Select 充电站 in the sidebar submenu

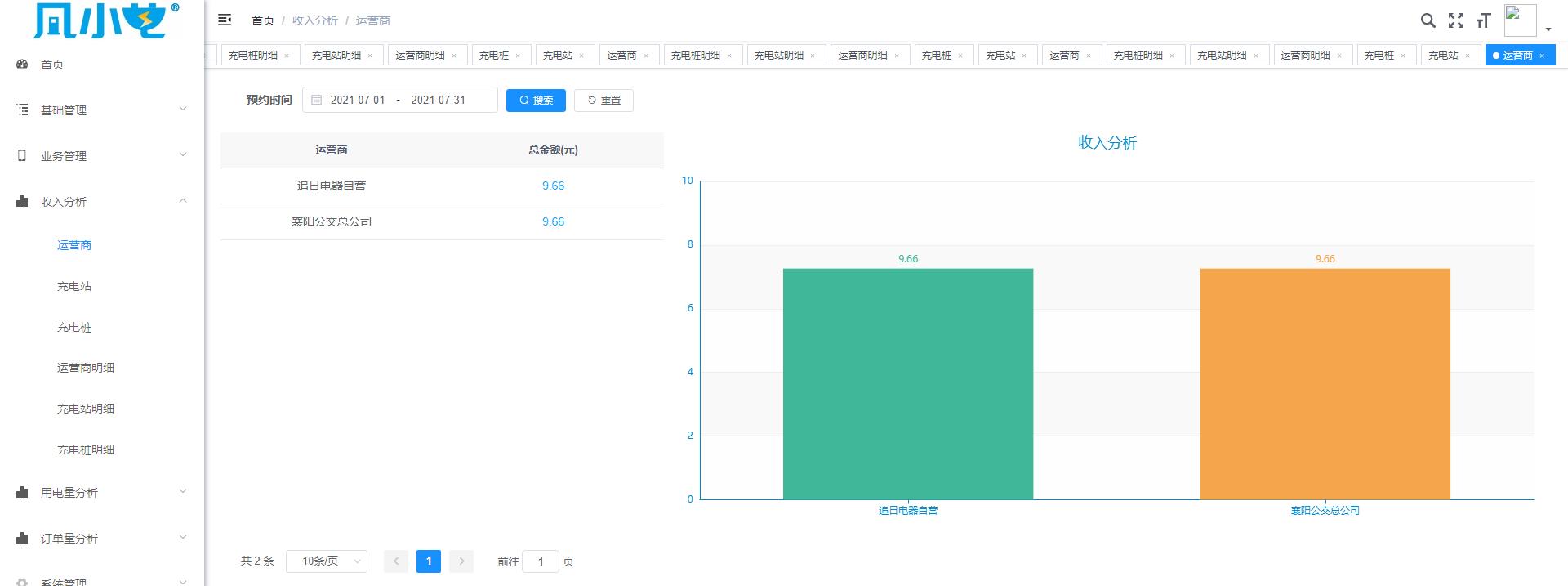tap(74, 286)
